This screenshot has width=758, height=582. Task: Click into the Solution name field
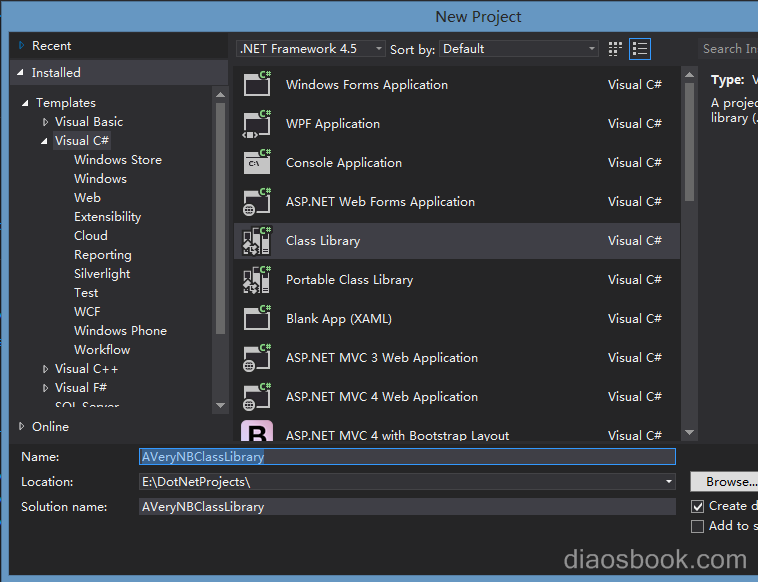pyautogui.click(x=407, y=507)
